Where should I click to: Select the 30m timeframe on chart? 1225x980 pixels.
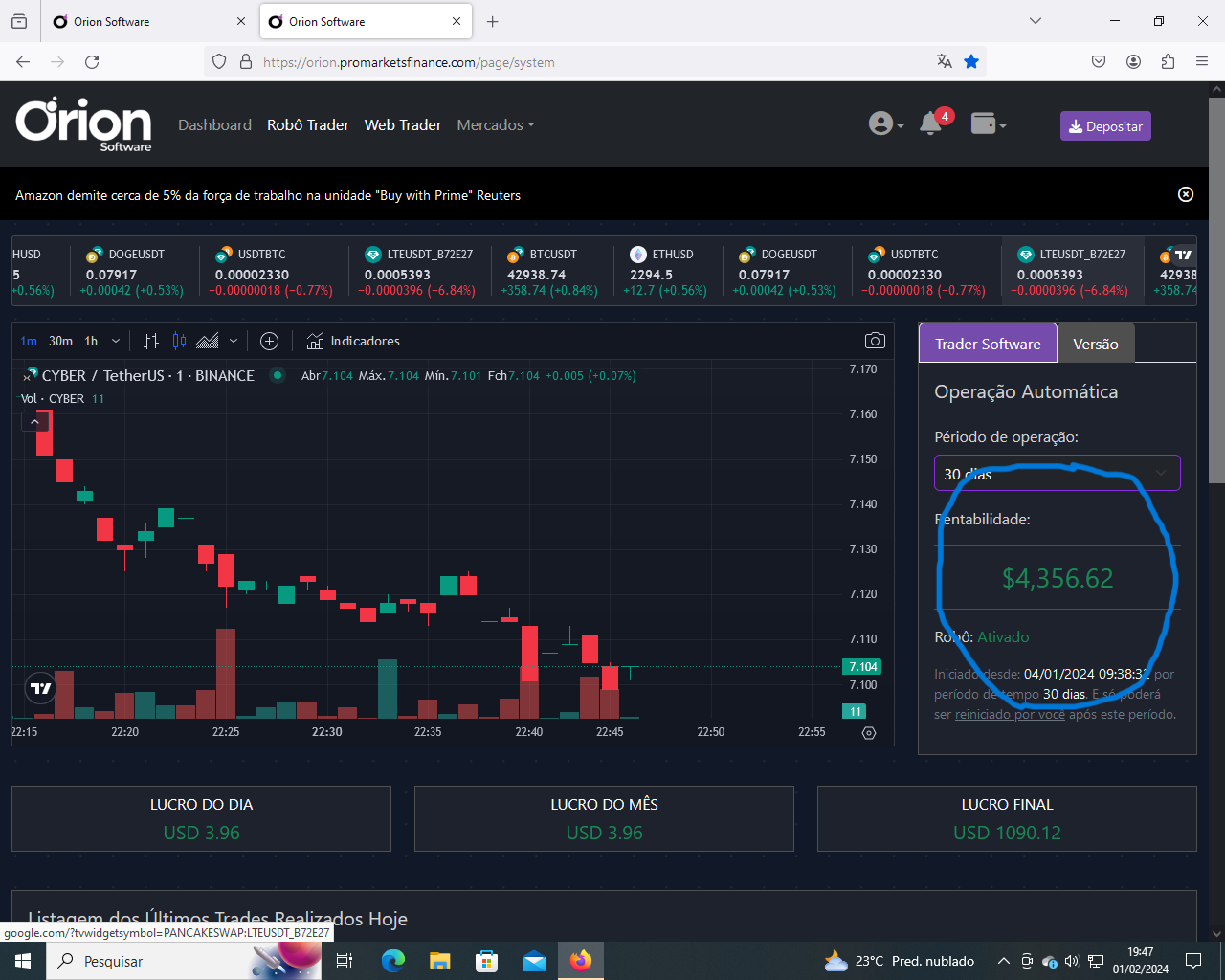60,342
